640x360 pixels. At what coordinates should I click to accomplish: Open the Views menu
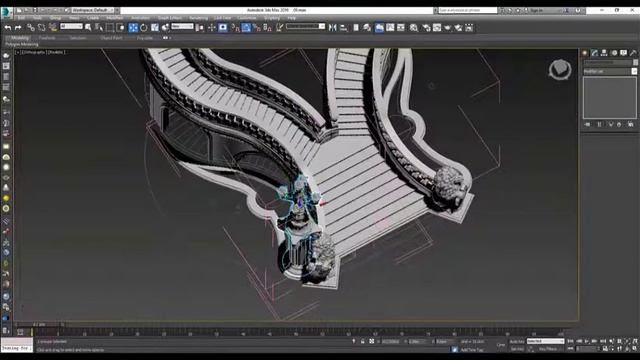(x=75, y=18)
